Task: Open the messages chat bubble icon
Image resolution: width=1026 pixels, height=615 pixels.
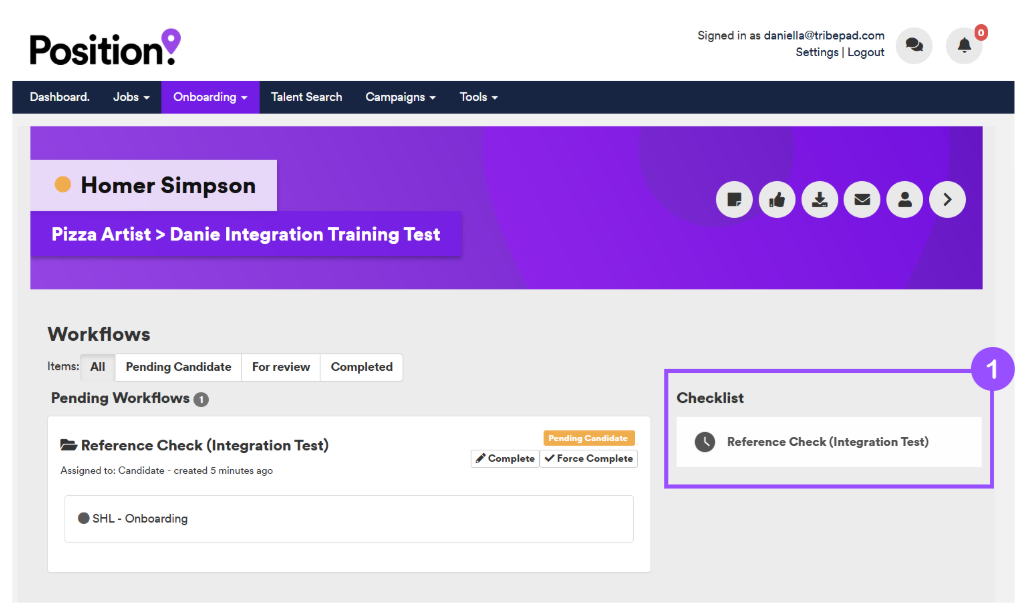Action: click(913, 45)
